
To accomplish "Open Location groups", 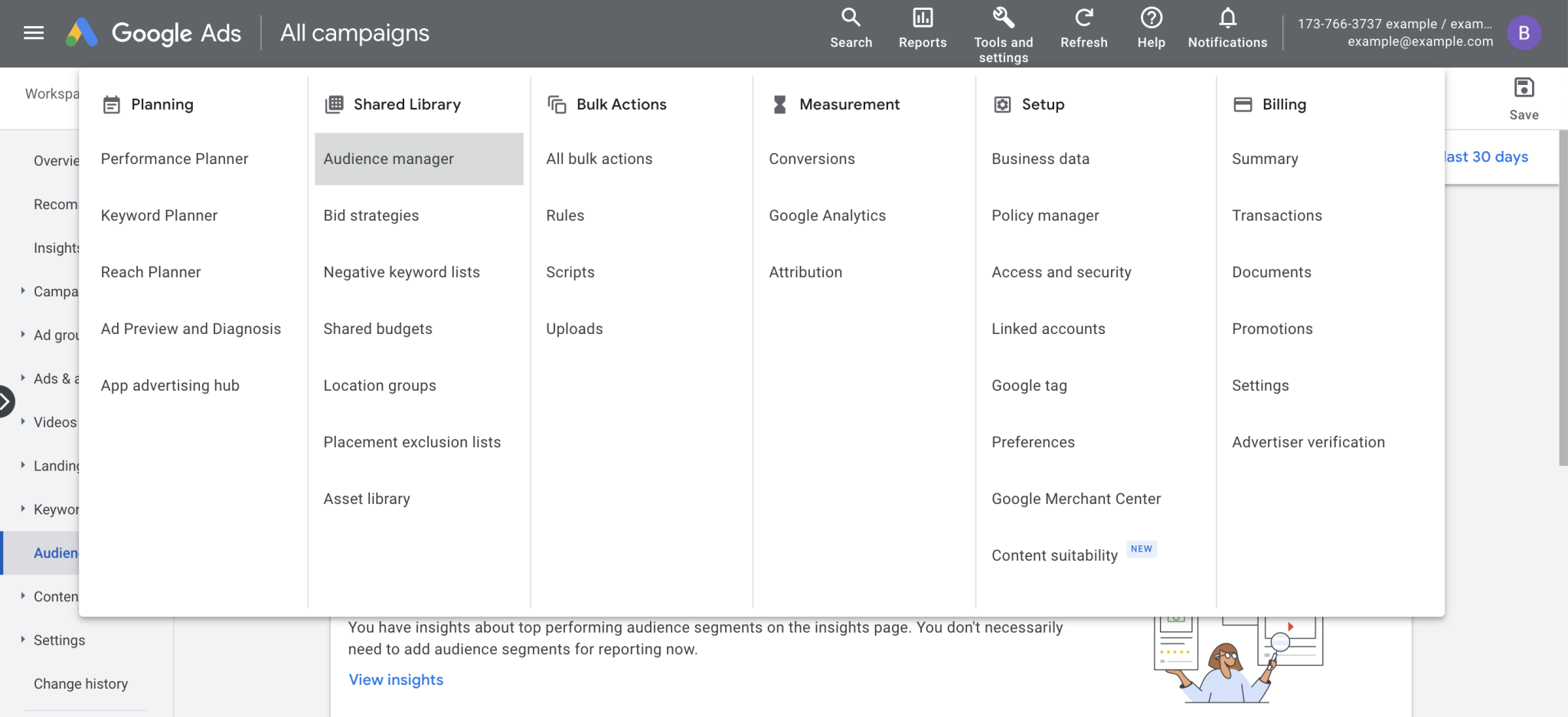I will pos(380,385).
